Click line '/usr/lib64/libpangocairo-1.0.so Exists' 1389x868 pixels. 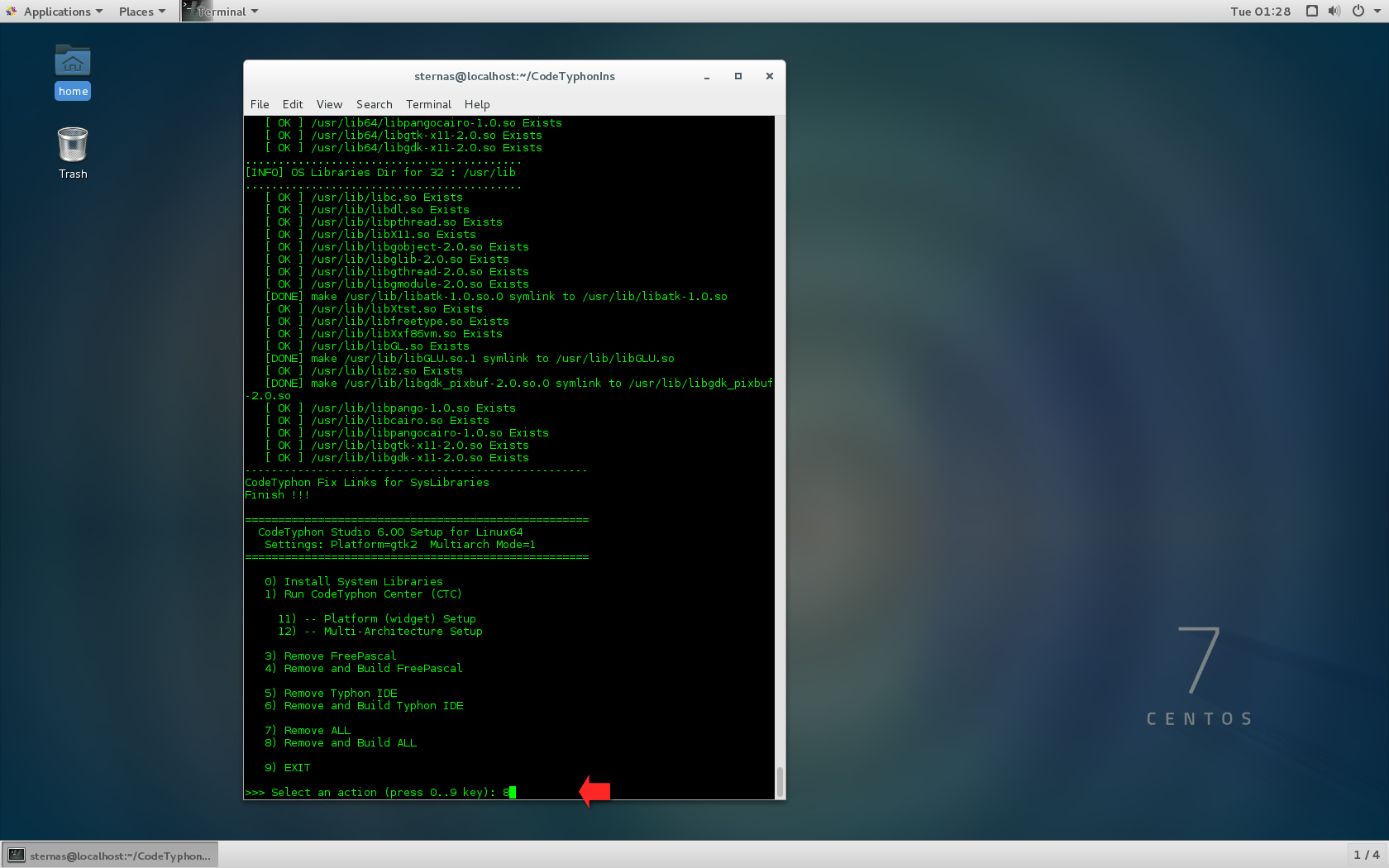click(413, 122)
